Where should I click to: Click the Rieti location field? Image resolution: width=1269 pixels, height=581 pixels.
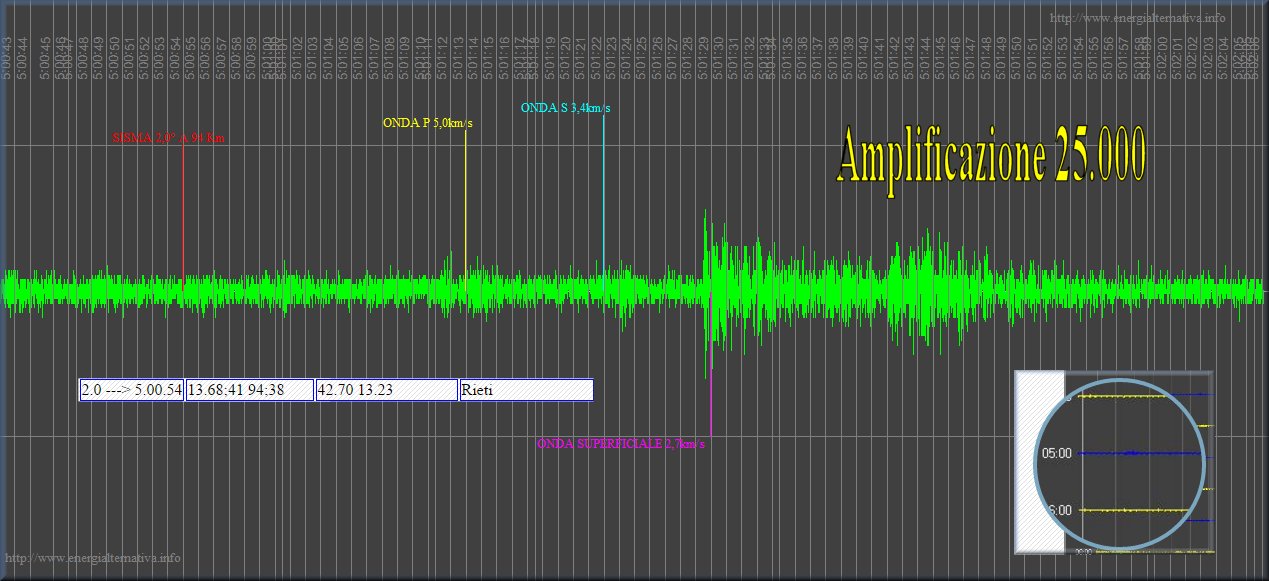point(527,390)
